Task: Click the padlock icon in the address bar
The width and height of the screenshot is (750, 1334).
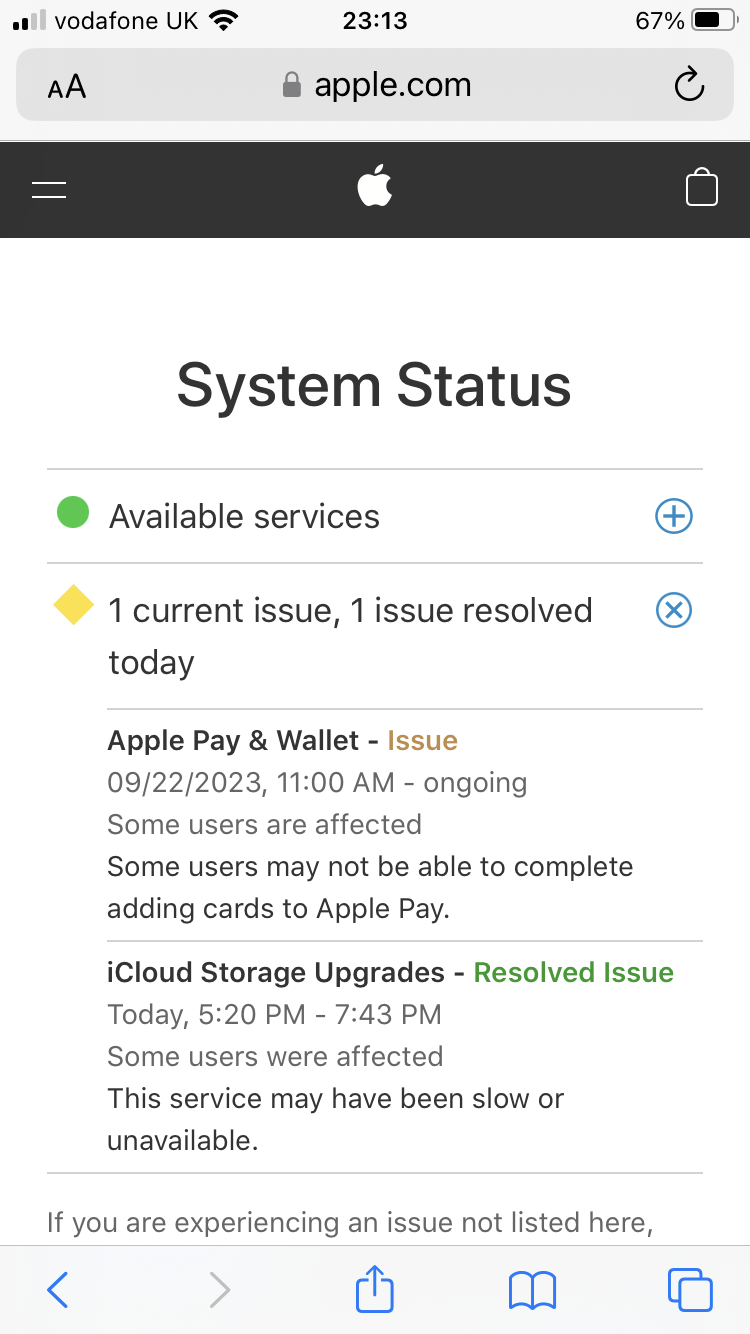Action: [x=291, y=85]
